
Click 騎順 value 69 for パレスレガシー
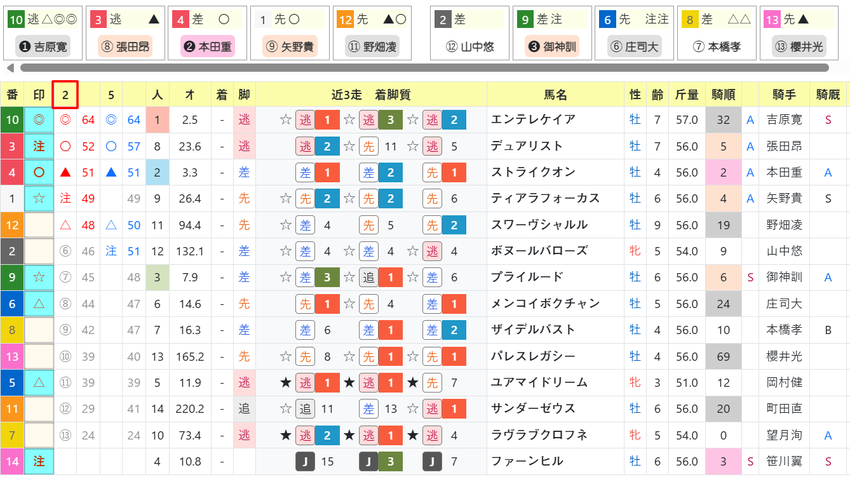723,357
